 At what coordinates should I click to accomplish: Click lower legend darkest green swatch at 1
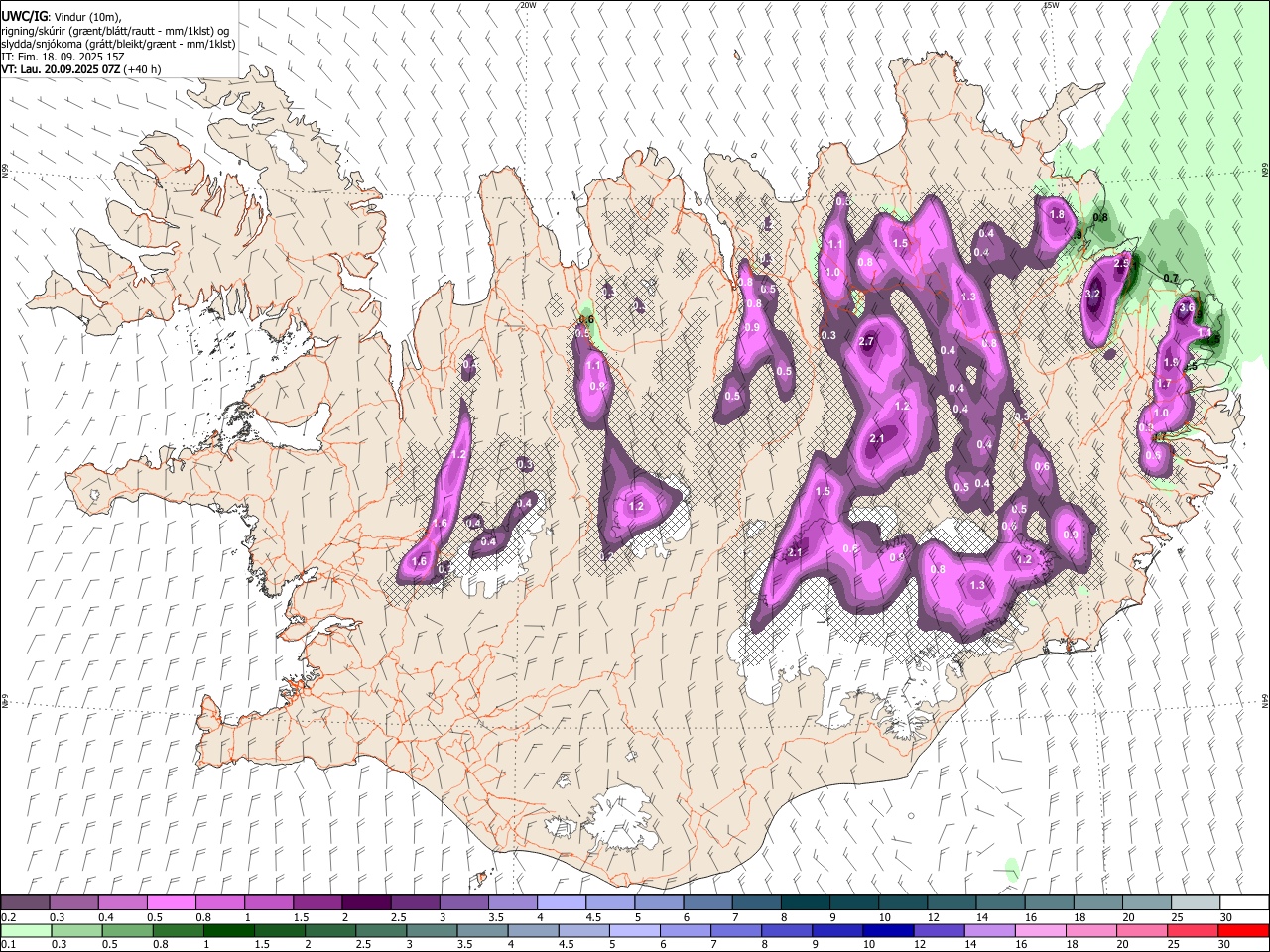[228, 930]
